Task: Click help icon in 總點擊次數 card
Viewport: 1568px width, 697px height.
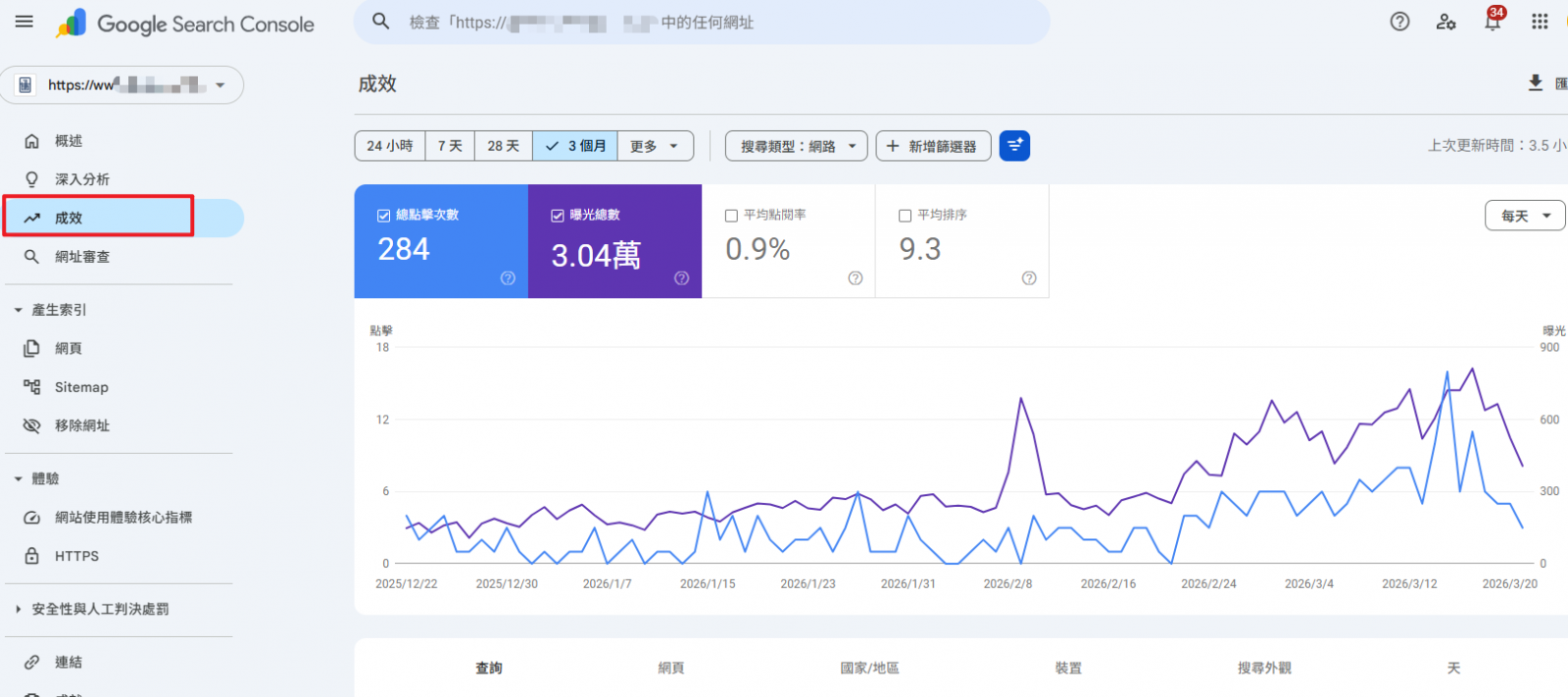Action: tap(508, 278)
